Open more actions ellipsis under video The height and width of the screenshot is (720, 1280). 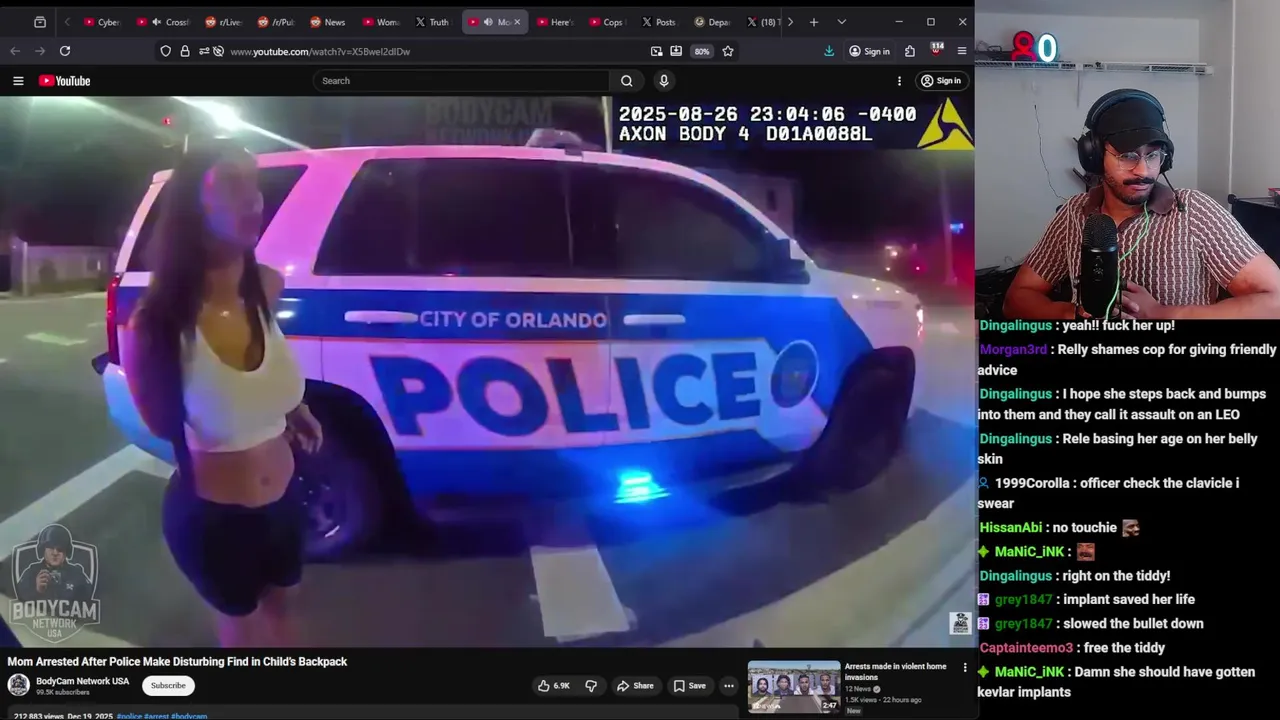(729, 686)
